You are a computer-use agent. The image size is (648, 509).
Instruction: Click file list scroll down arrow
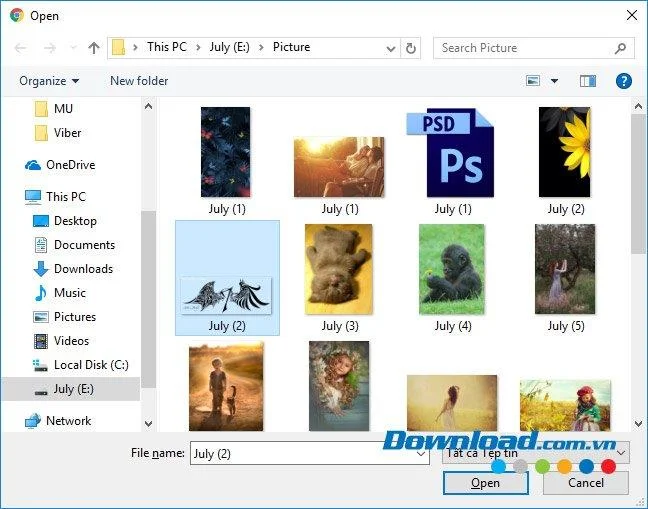(638, 423)
